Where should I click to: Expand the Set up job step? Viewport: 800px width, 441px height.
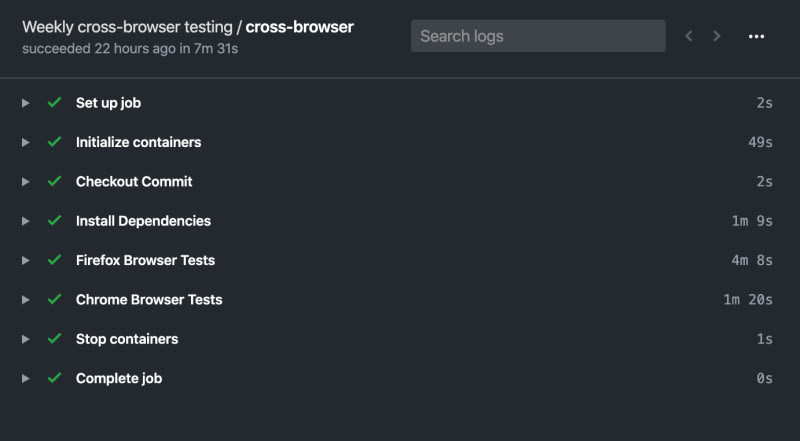tap(26, 103)
